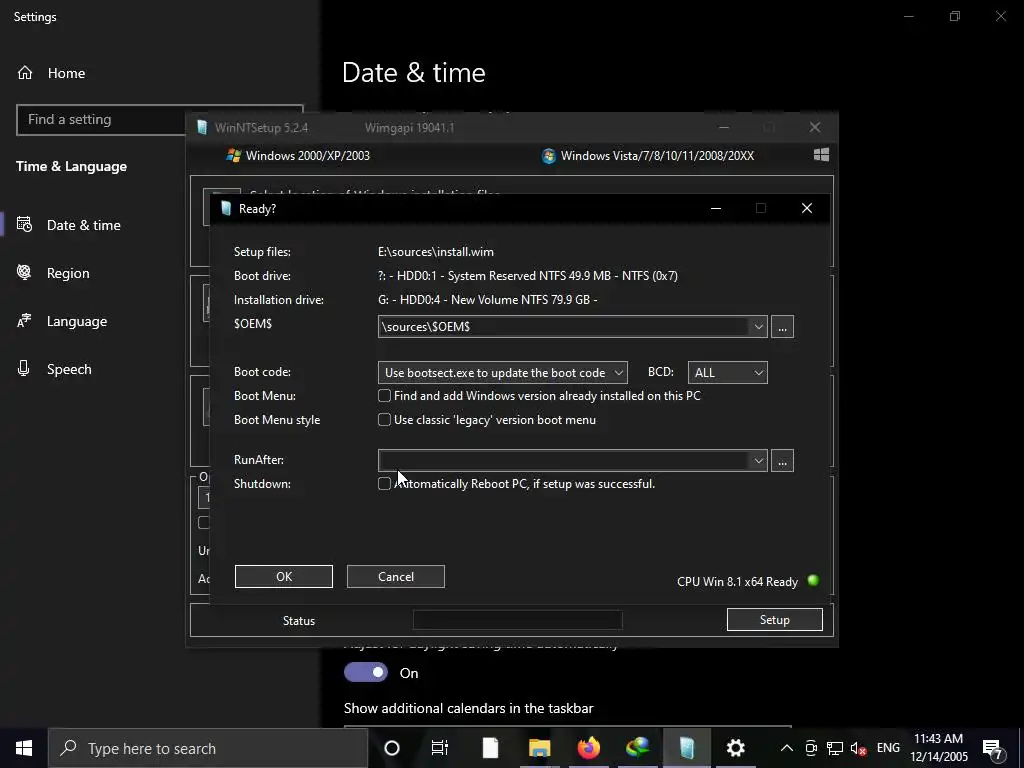
Task: Click inside the RunAfter input field
Action: tap(564, 460)
